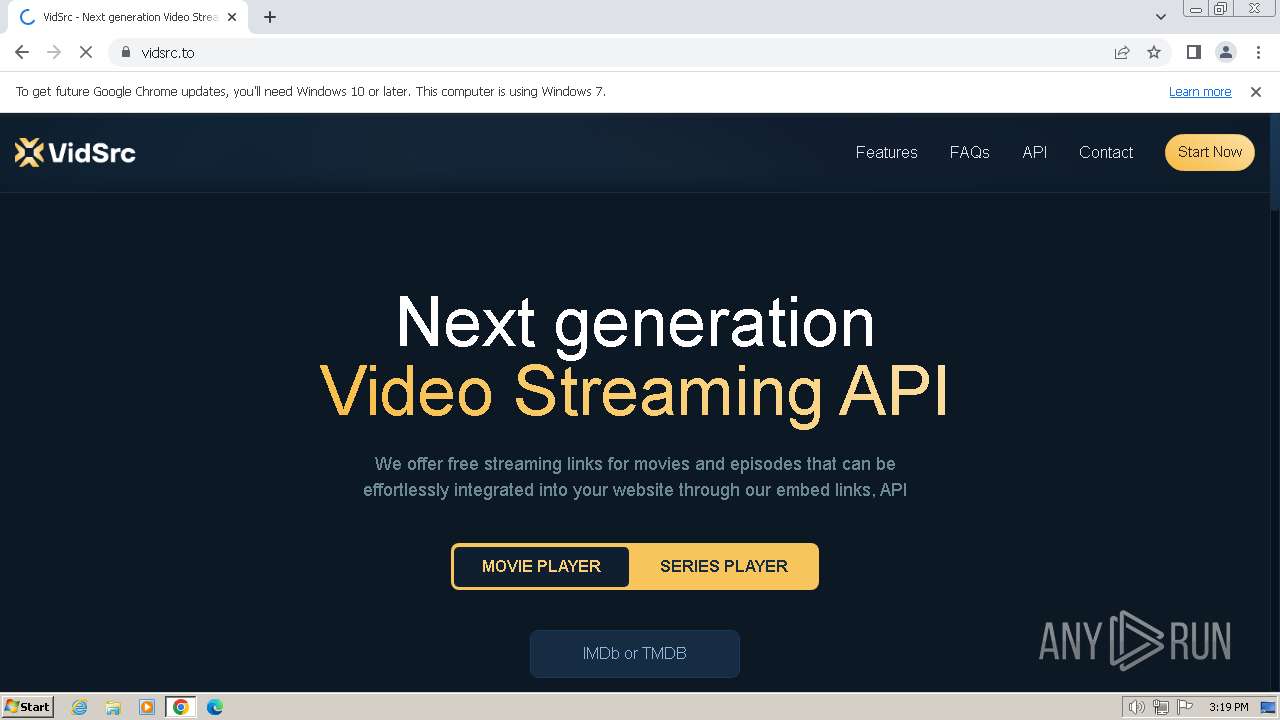The width and height of the screenshot is (1280, 720).
Task: Click the Next generation heading text
Action: point(635,322)
